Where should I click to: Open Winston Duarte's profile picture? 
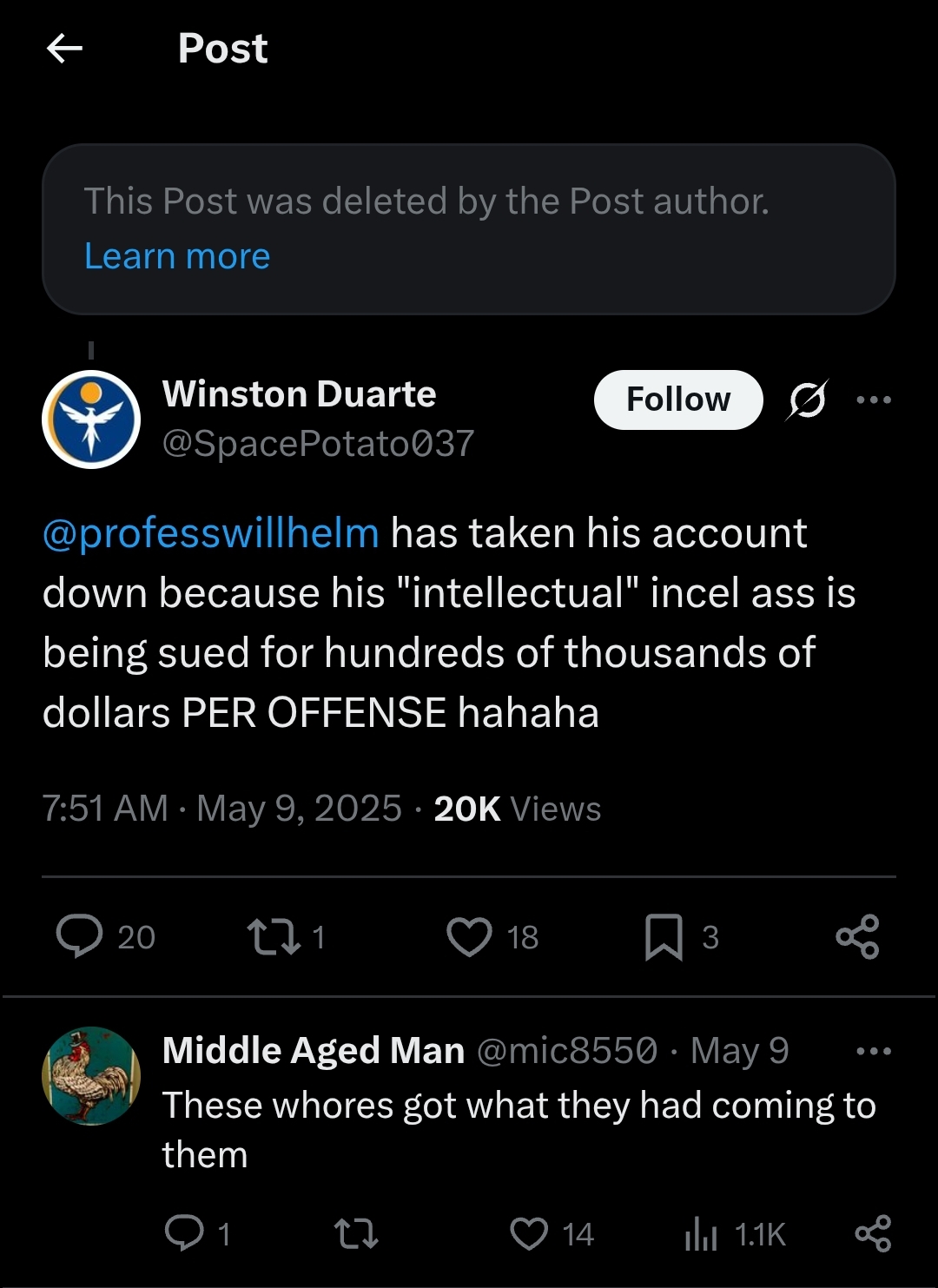pos(91,419)
